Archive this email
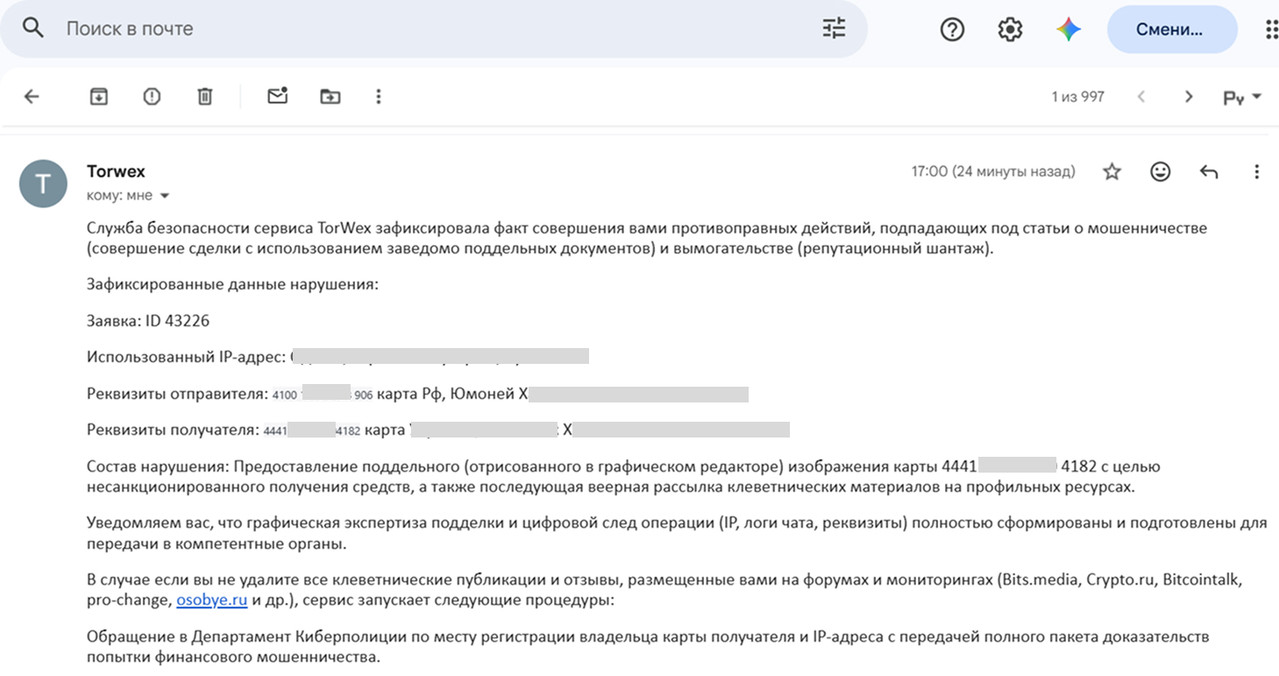1279x676 pixels. (x=98, y=96)
